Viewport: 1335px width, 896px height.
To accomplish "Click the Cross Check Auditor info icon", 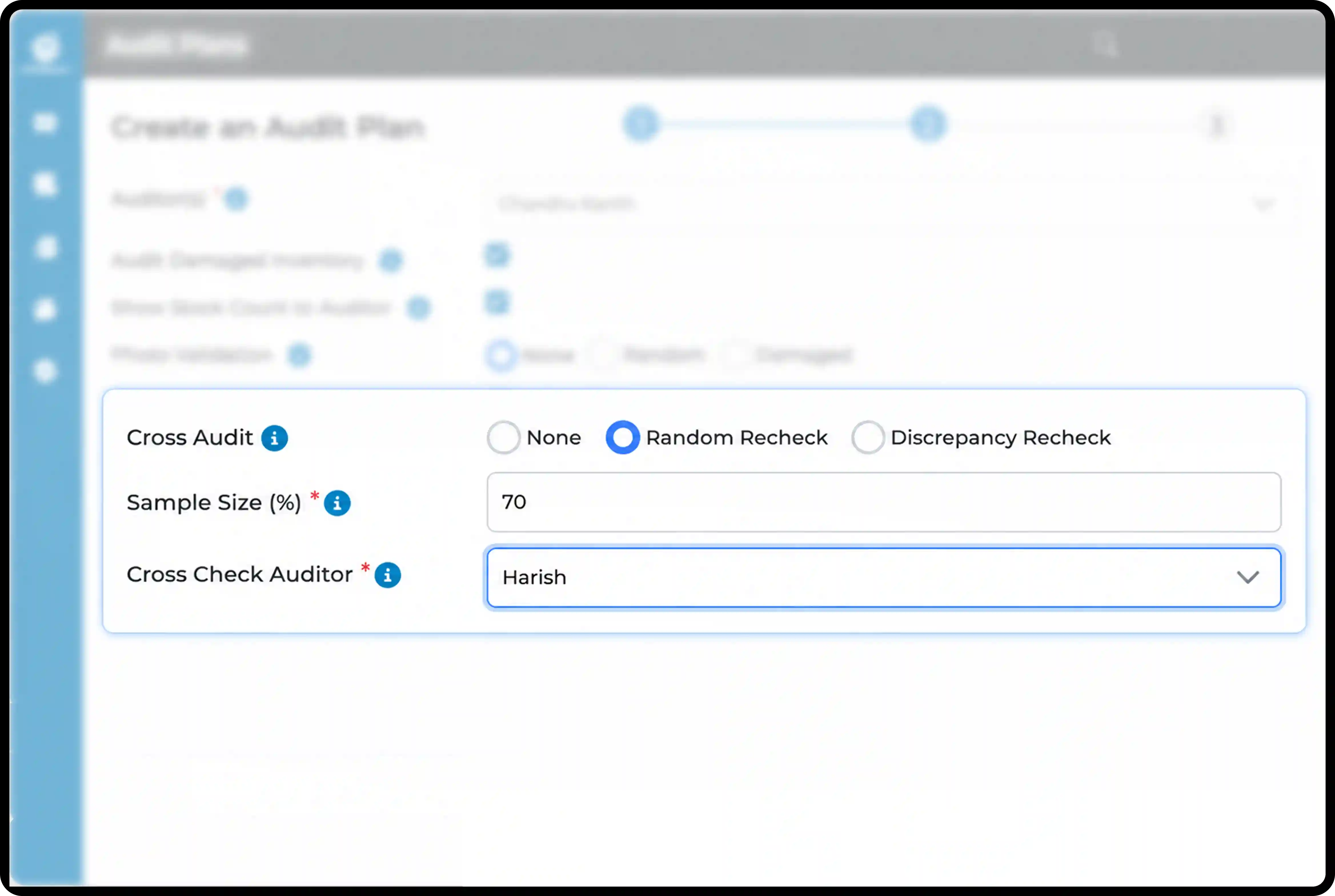I will [388, 575].
